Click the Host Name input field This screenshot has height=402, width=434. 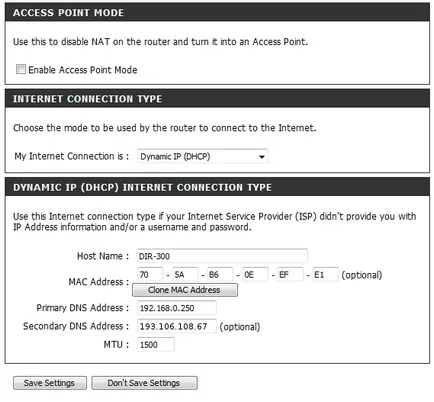[x=222, y=256]
